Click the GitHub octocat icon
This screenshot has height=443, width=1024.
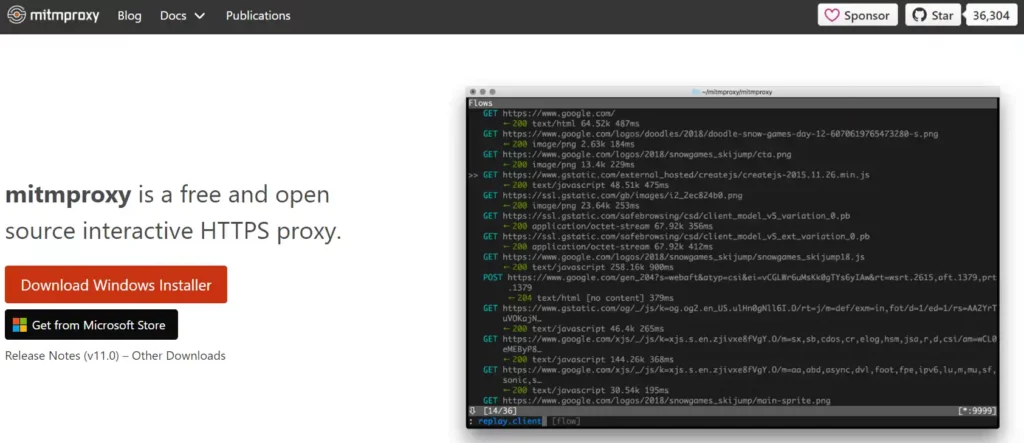pyautogui.click(x=919, y=16)
